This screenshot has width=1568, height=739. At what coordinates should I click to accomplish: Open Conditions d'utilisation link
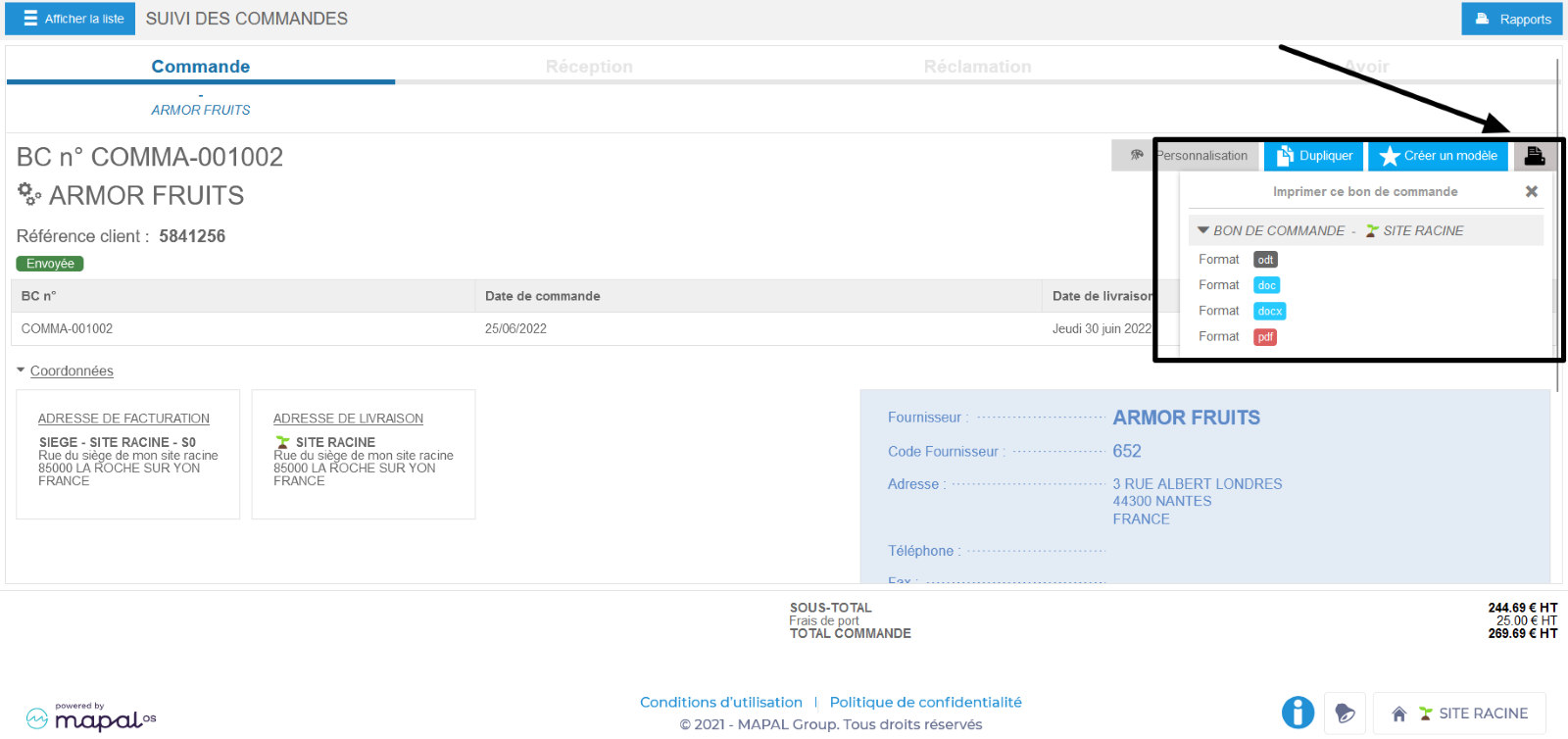pos(721,702)
